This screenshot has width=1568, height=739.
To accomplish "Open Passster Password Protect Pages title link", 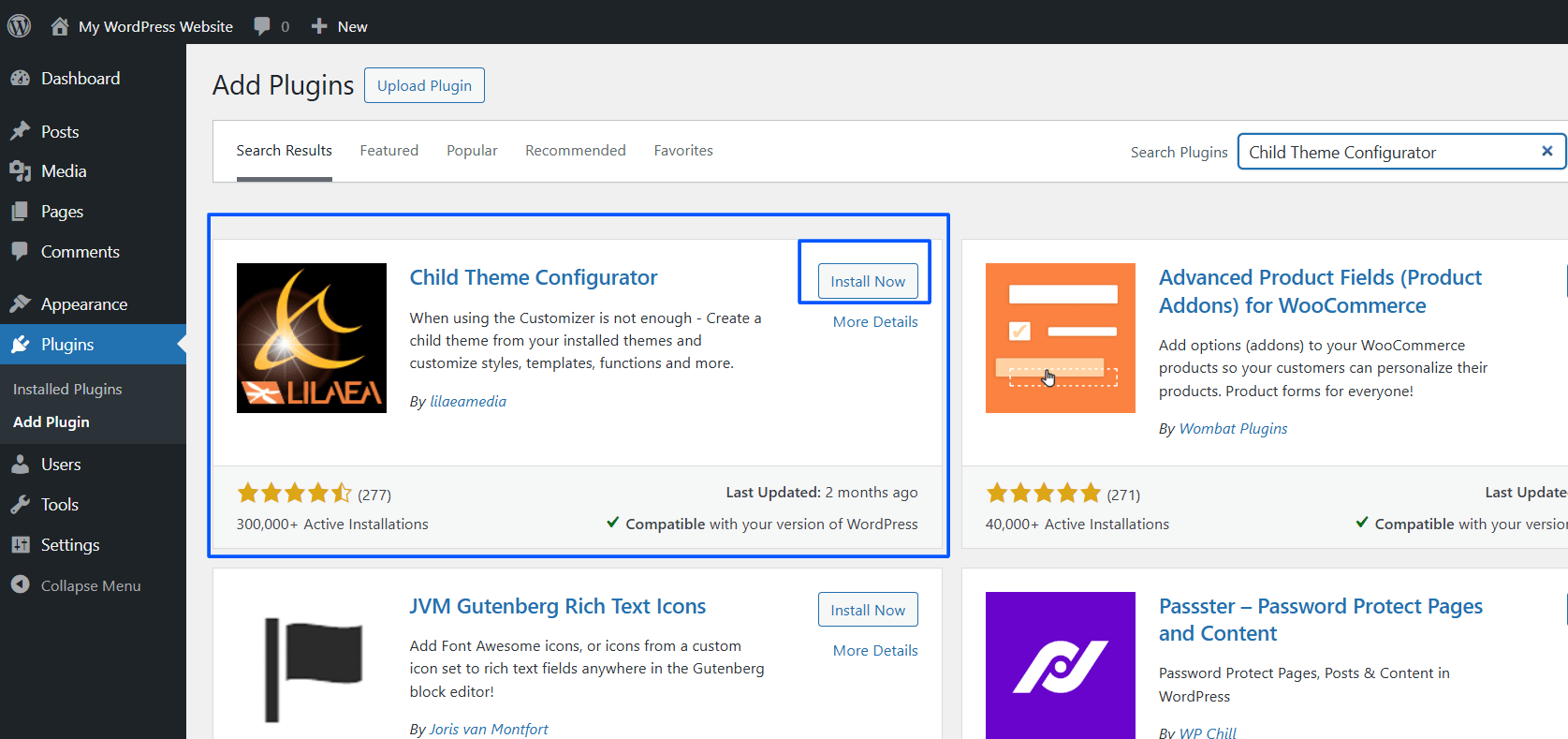I will tap(1321, 620).
